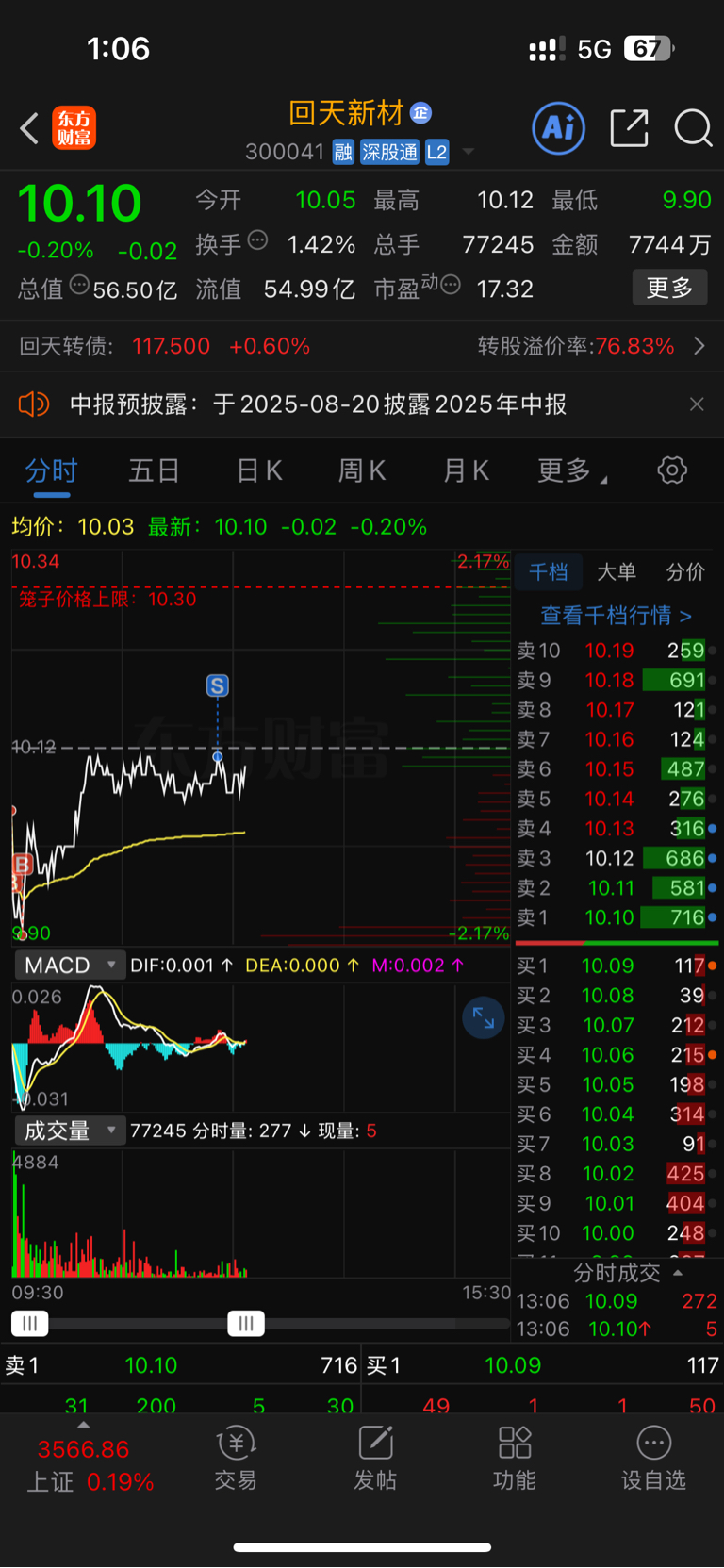Switch to the 大单 tab
Viewport: 724px width, 1568px height.
(617, 571)
